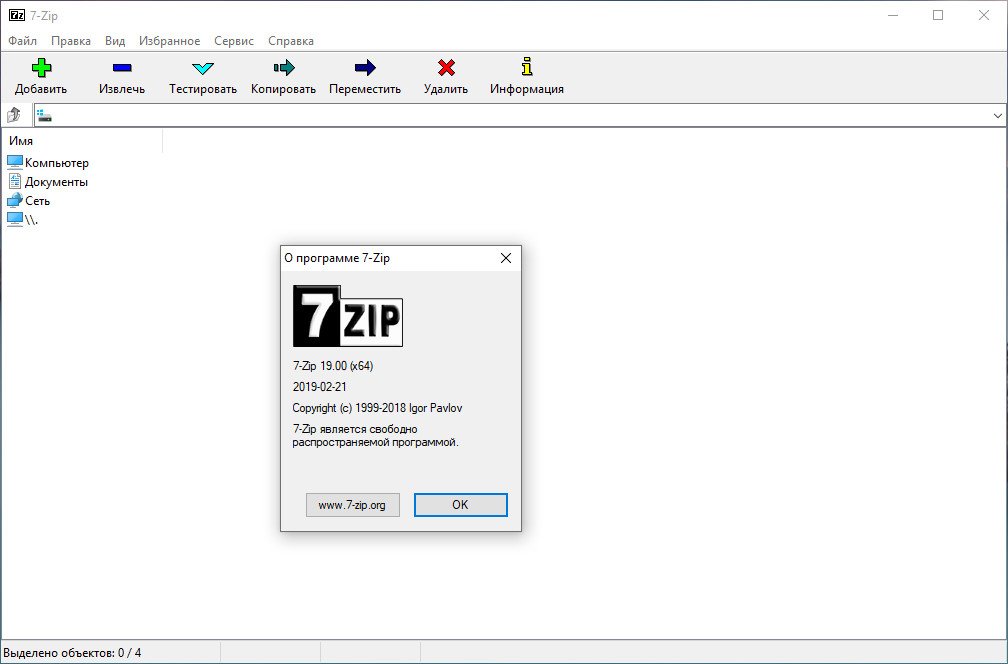Click the Документы page icon
This screenshot has height=664, width=1008.
tap(15, 181)
